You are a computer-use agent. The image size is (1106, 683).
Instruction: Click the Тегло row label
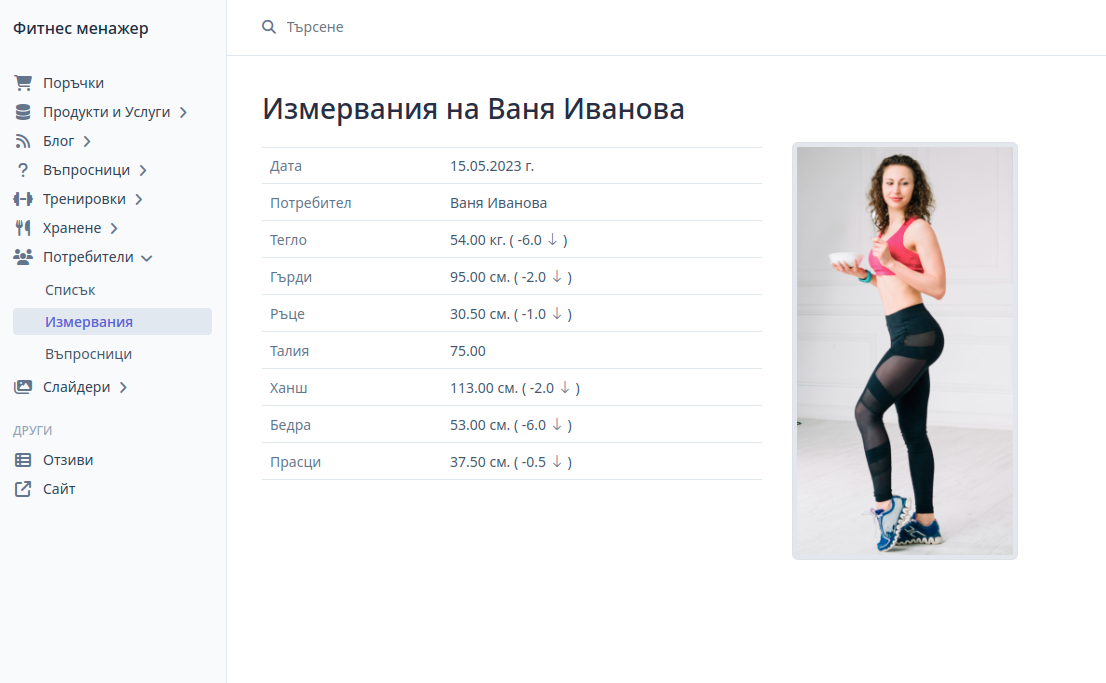288,240
